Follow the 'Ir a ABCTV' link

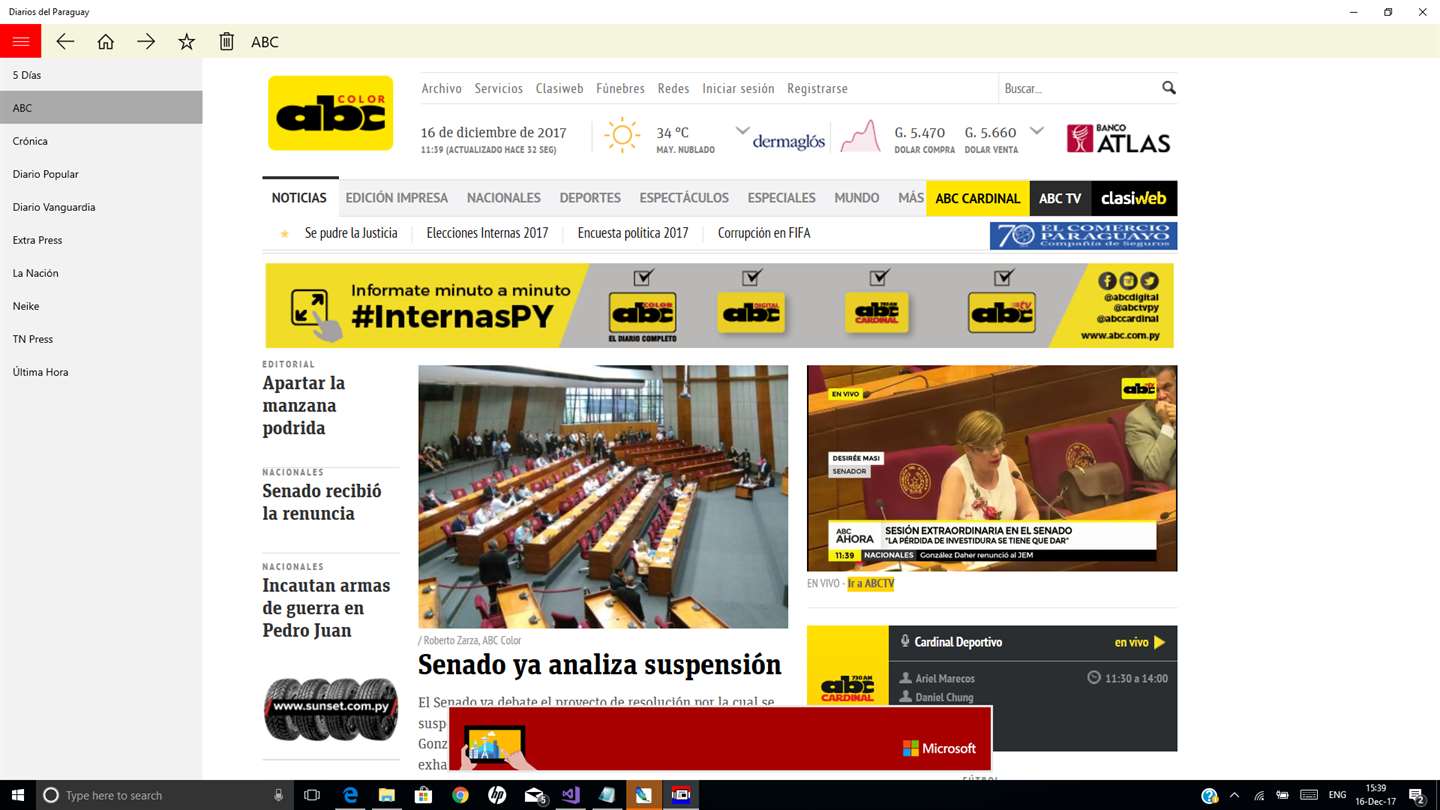871,583
